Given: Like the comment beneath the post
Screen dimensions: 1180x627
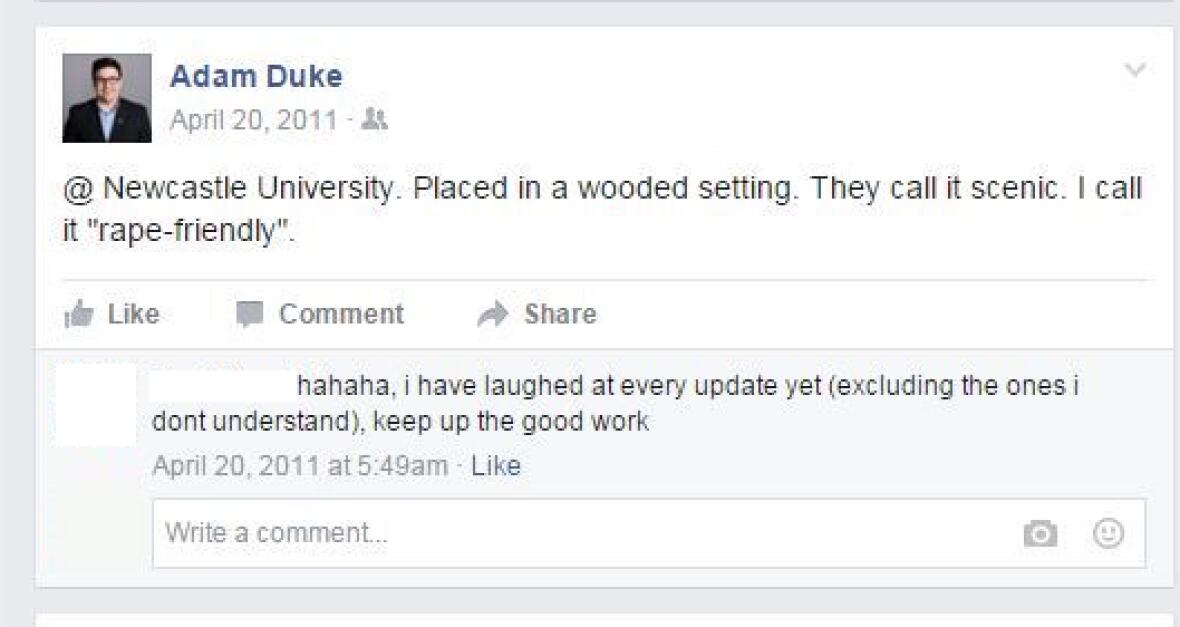Looking at the screenshot, I should pyautogui.click(x=496, y=466).
